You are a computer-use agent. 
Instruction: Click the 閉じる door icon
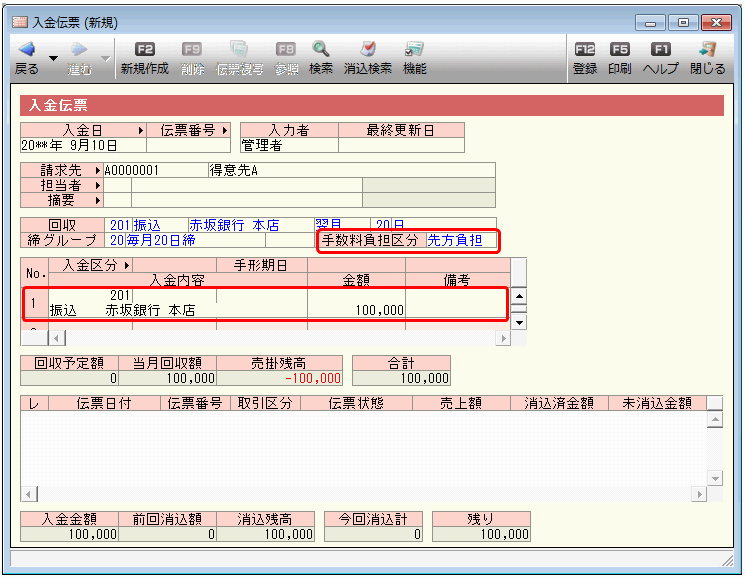[x=707, y=49]
